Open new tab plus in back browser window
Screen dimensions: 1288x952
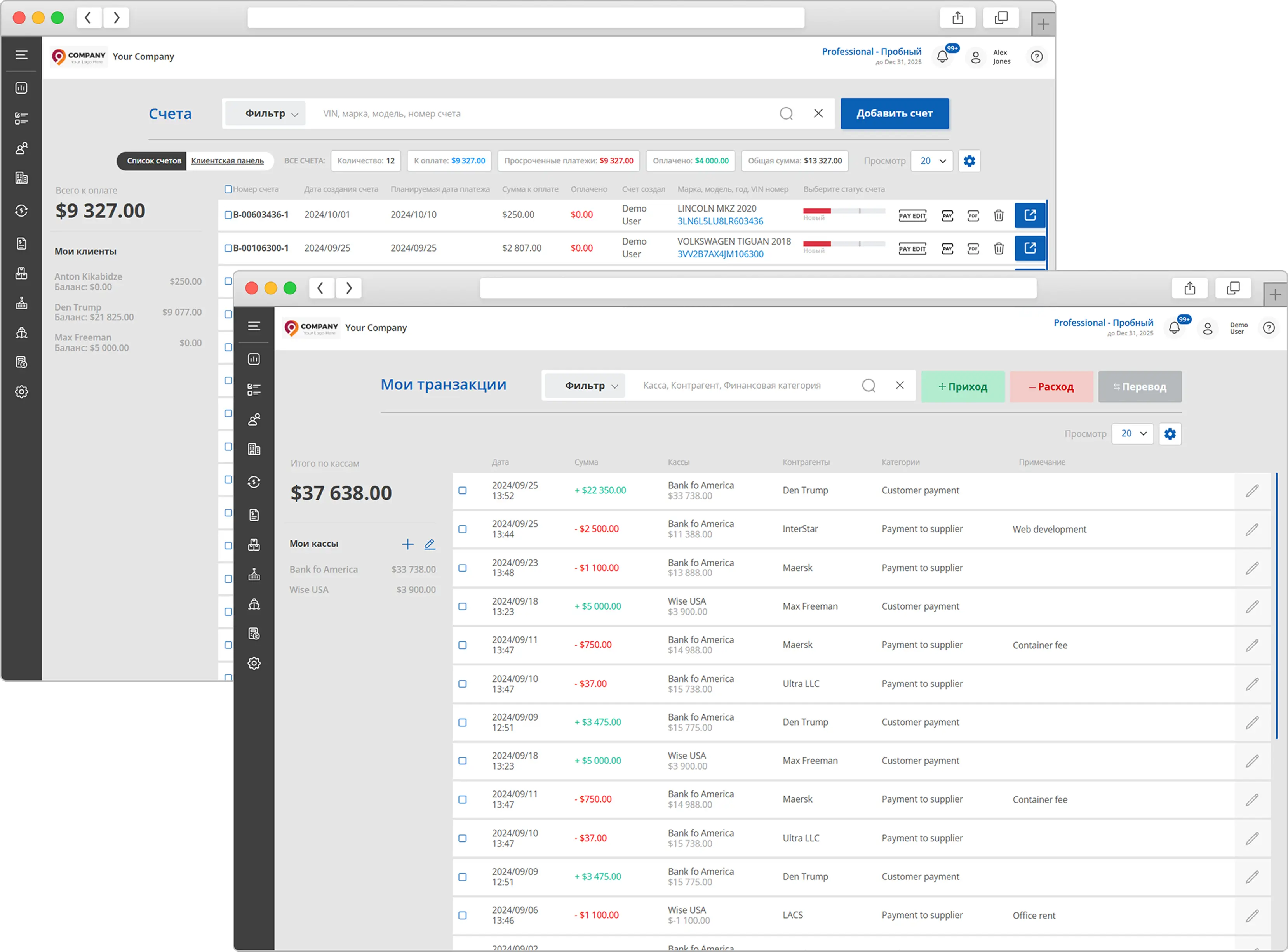coord(1043,24)
